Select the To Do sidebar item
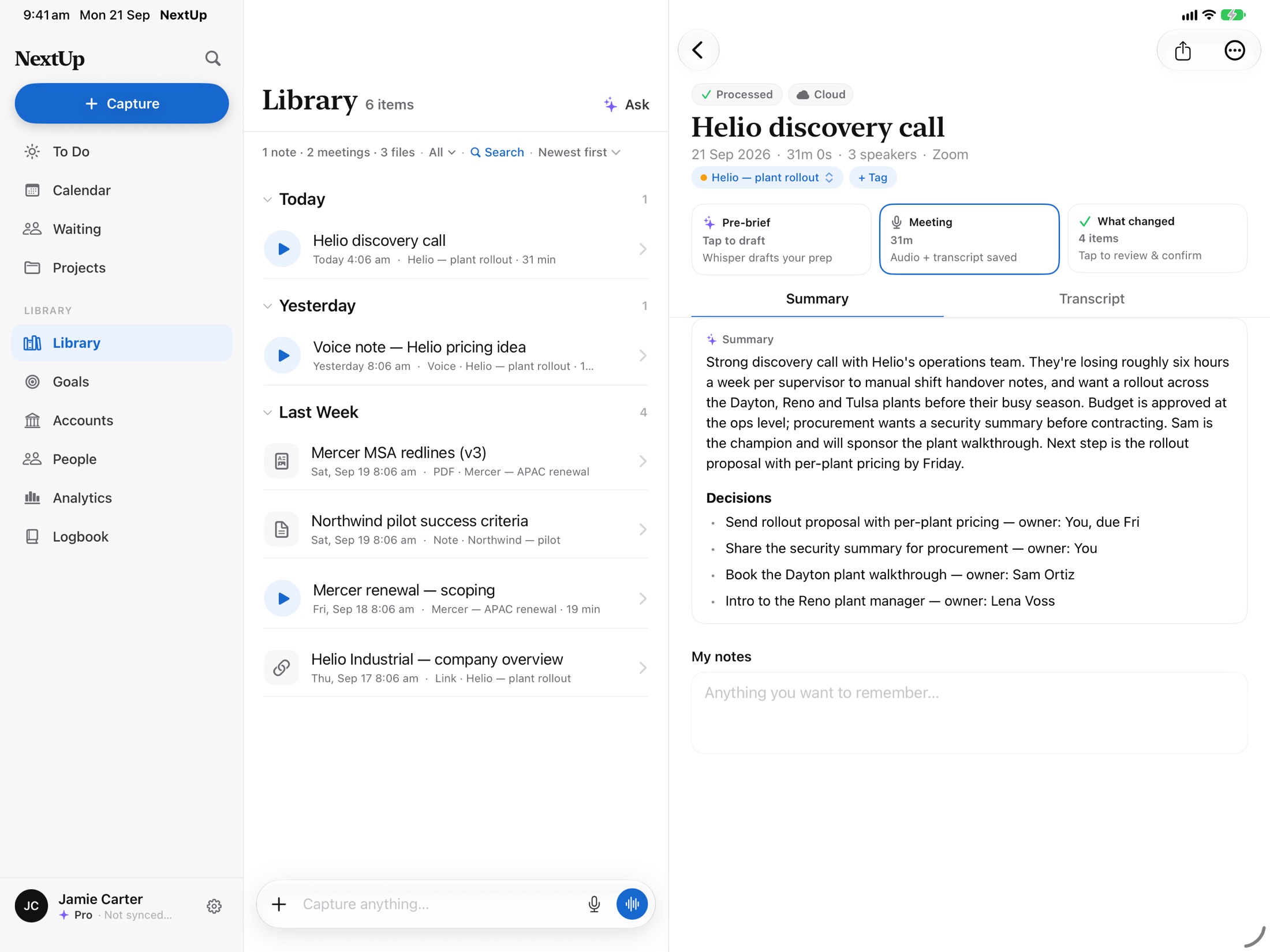Viewport: 1270px width, 952px height. click(x=122, y=151)
